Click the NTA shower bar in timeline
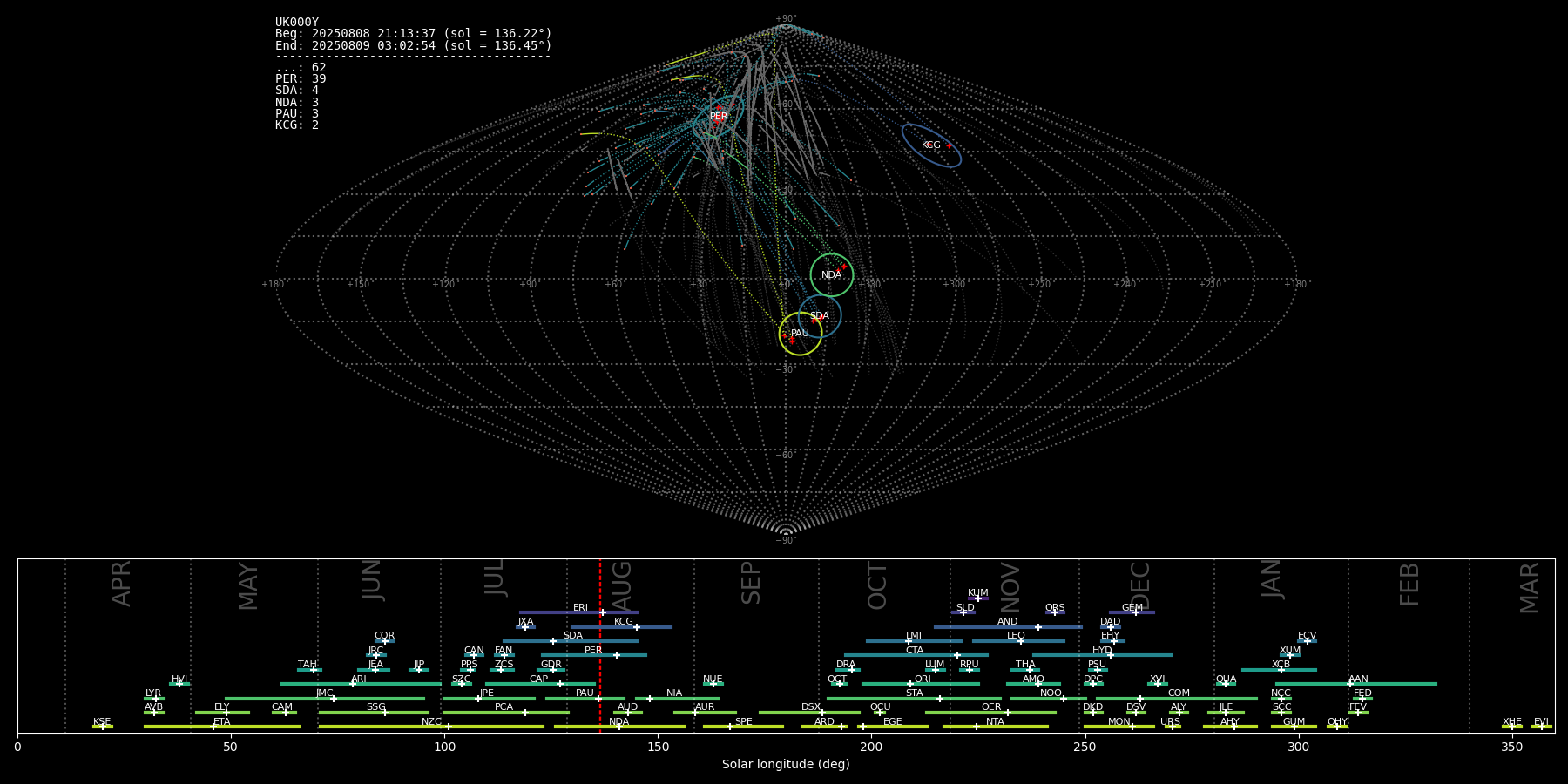 point(996,727)
